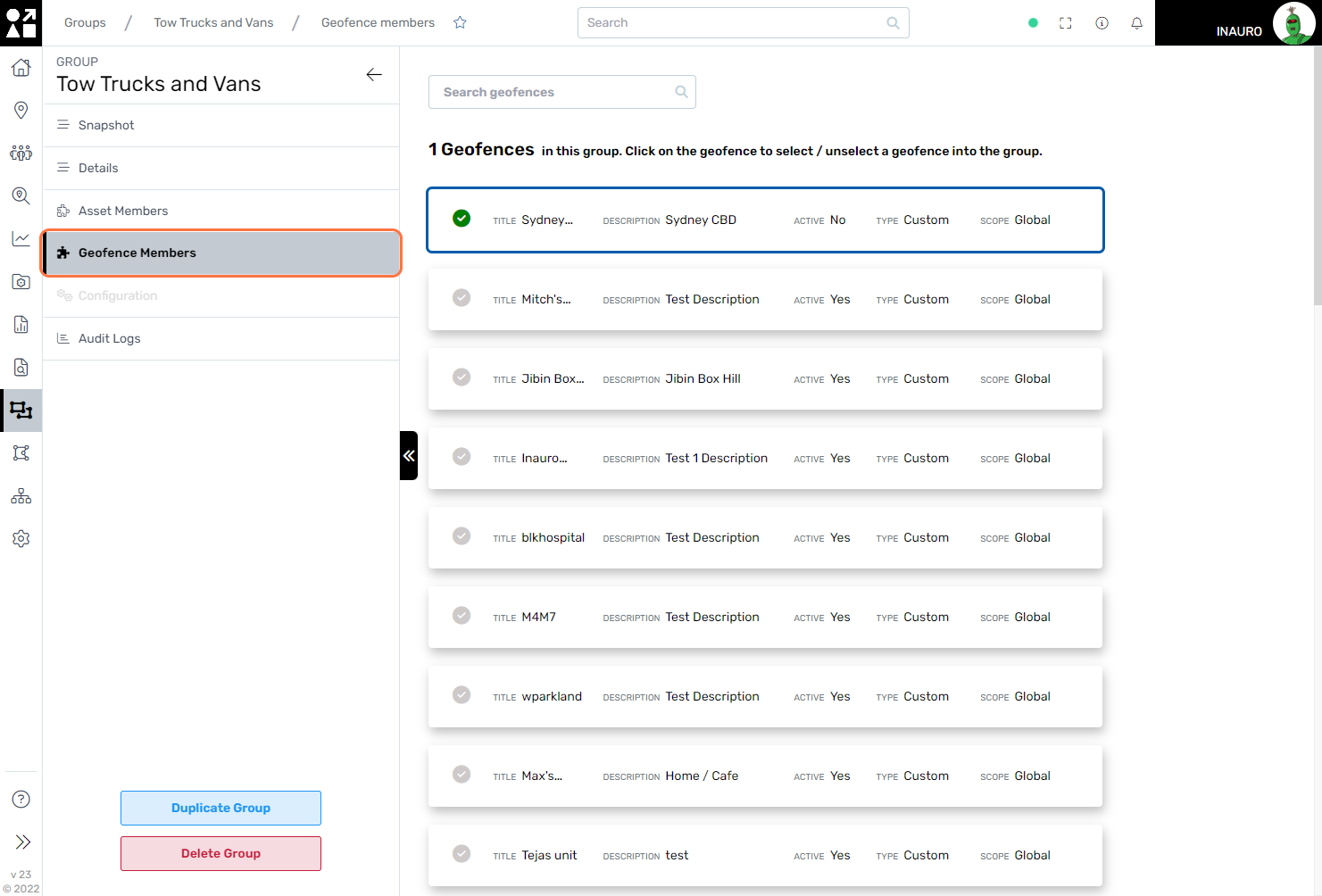Go to Tow Trucks and Vans breadcrumb
Screen dimensions: 1322x896
coord(213,22)
